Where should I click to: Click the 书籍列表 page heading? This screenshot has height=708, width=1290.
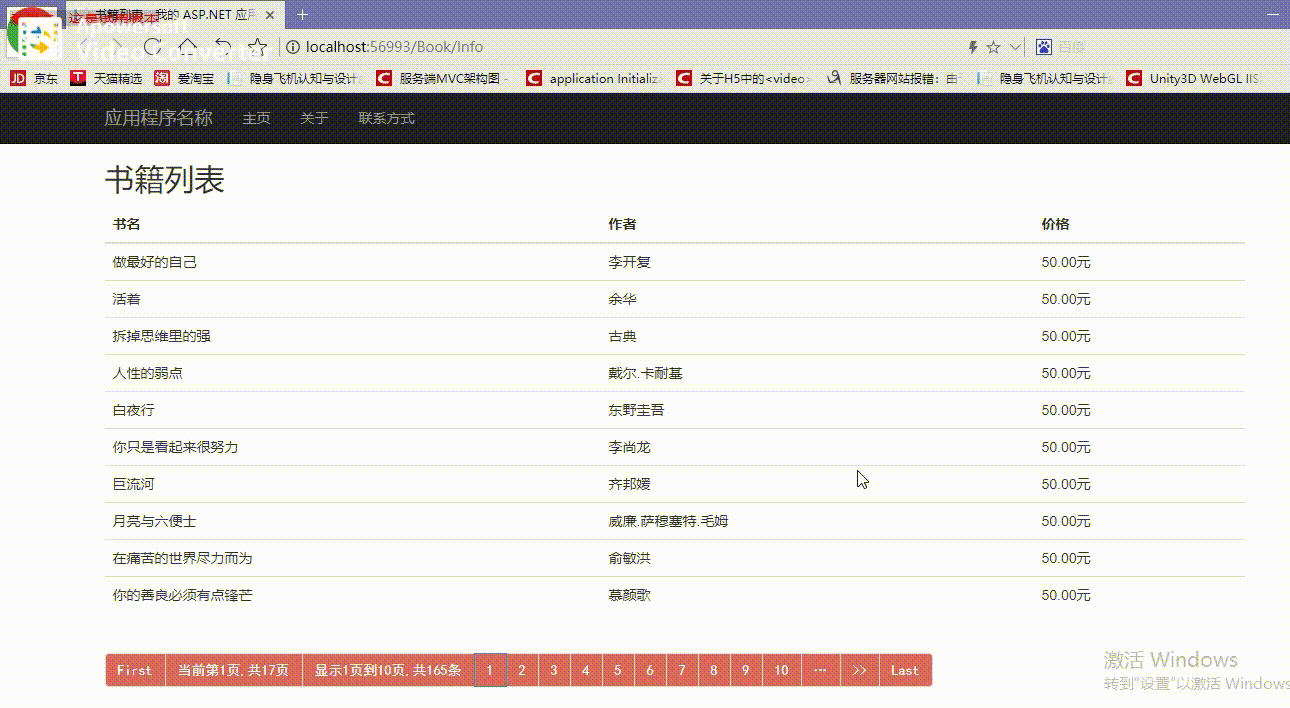[165, 180]
